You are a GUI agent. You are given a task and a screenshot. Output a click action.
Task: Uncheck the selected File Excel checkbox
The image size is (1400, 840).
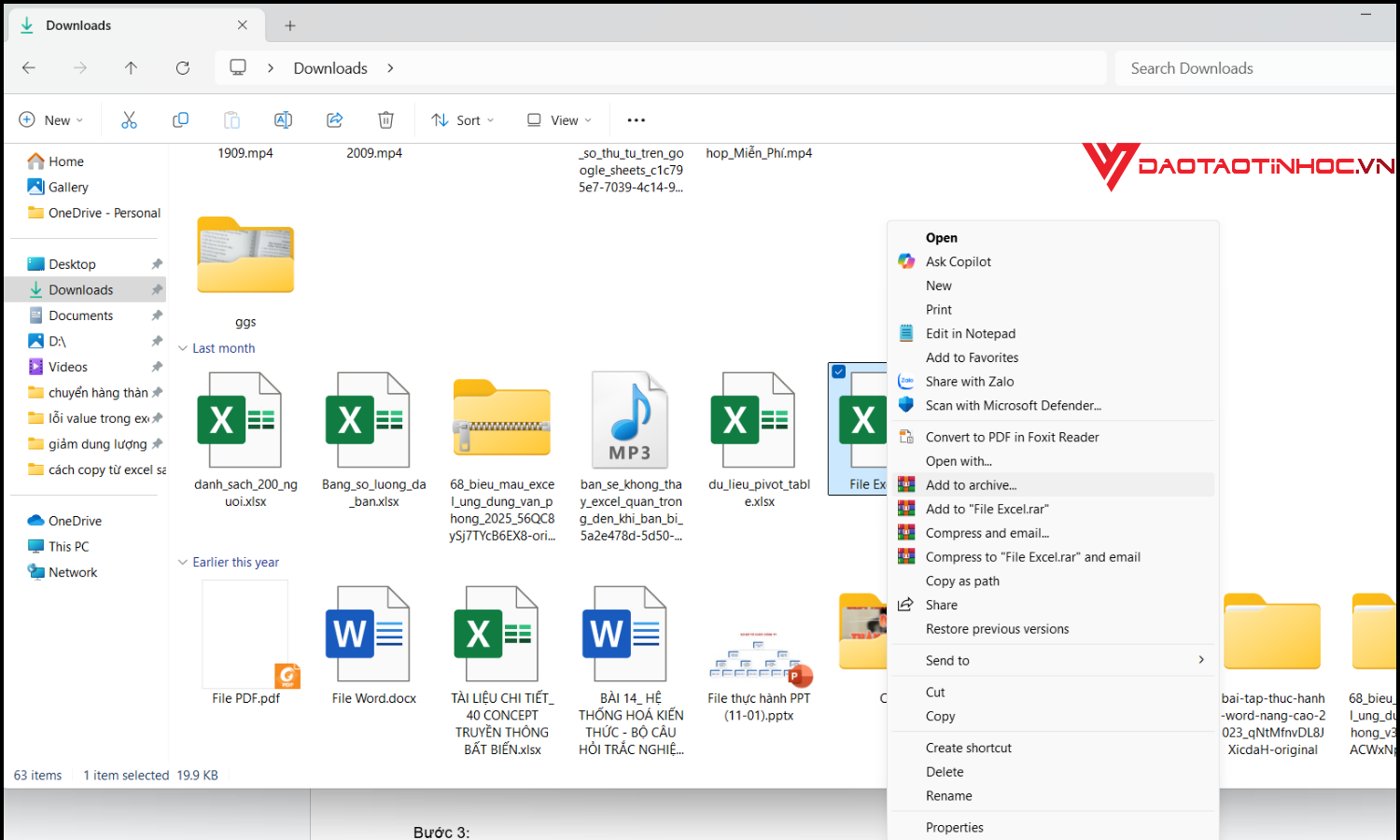[839, 372]
